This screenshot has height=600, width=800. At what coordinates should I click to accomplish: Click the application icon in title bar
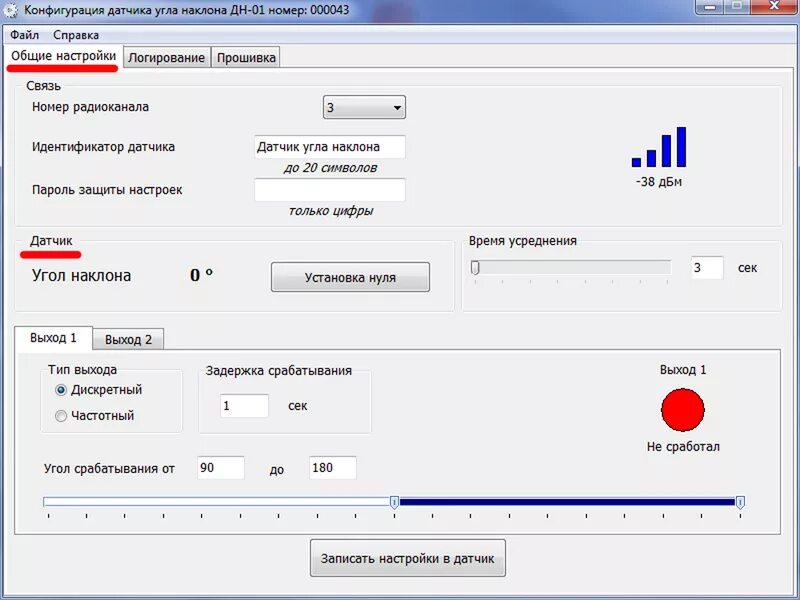click(10, 10)
